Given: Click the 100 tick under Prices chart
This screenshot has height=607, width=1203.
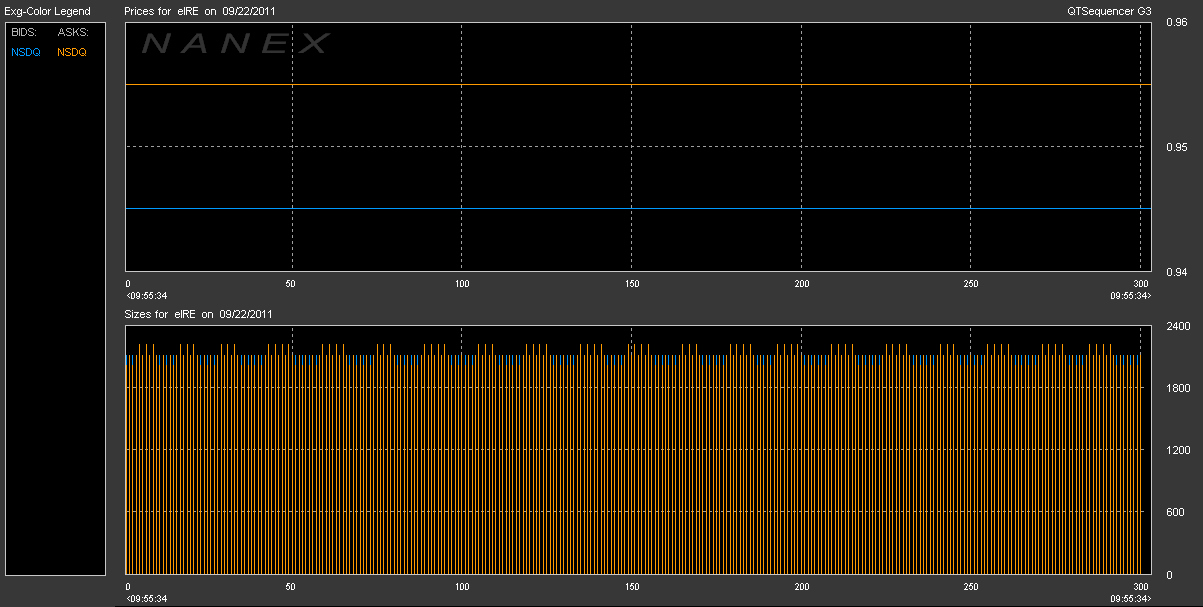Looking at the screenshot, I should point(461,284).
